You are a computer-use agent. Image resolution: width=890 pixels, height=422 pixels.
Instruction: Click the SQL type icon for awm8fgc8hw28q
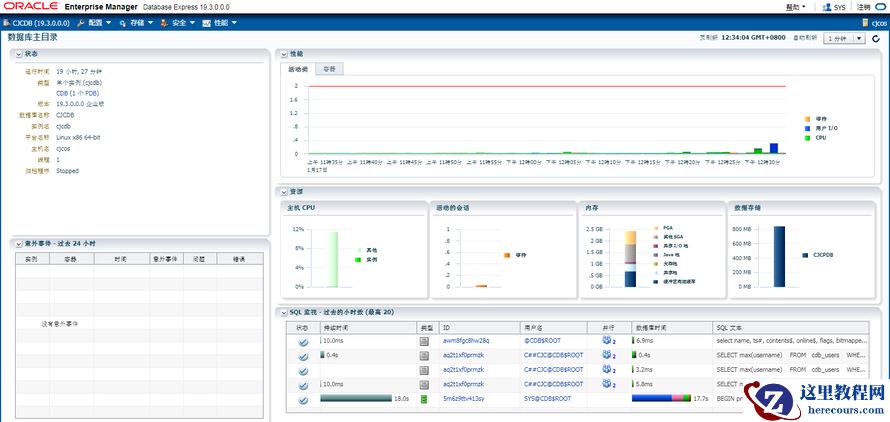(423, 341)
